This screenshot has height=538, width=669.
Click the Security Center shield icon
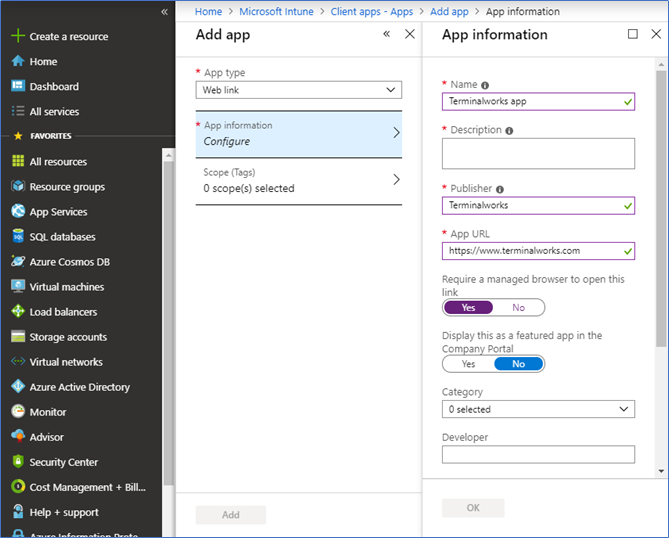click(x=18, y=461)
